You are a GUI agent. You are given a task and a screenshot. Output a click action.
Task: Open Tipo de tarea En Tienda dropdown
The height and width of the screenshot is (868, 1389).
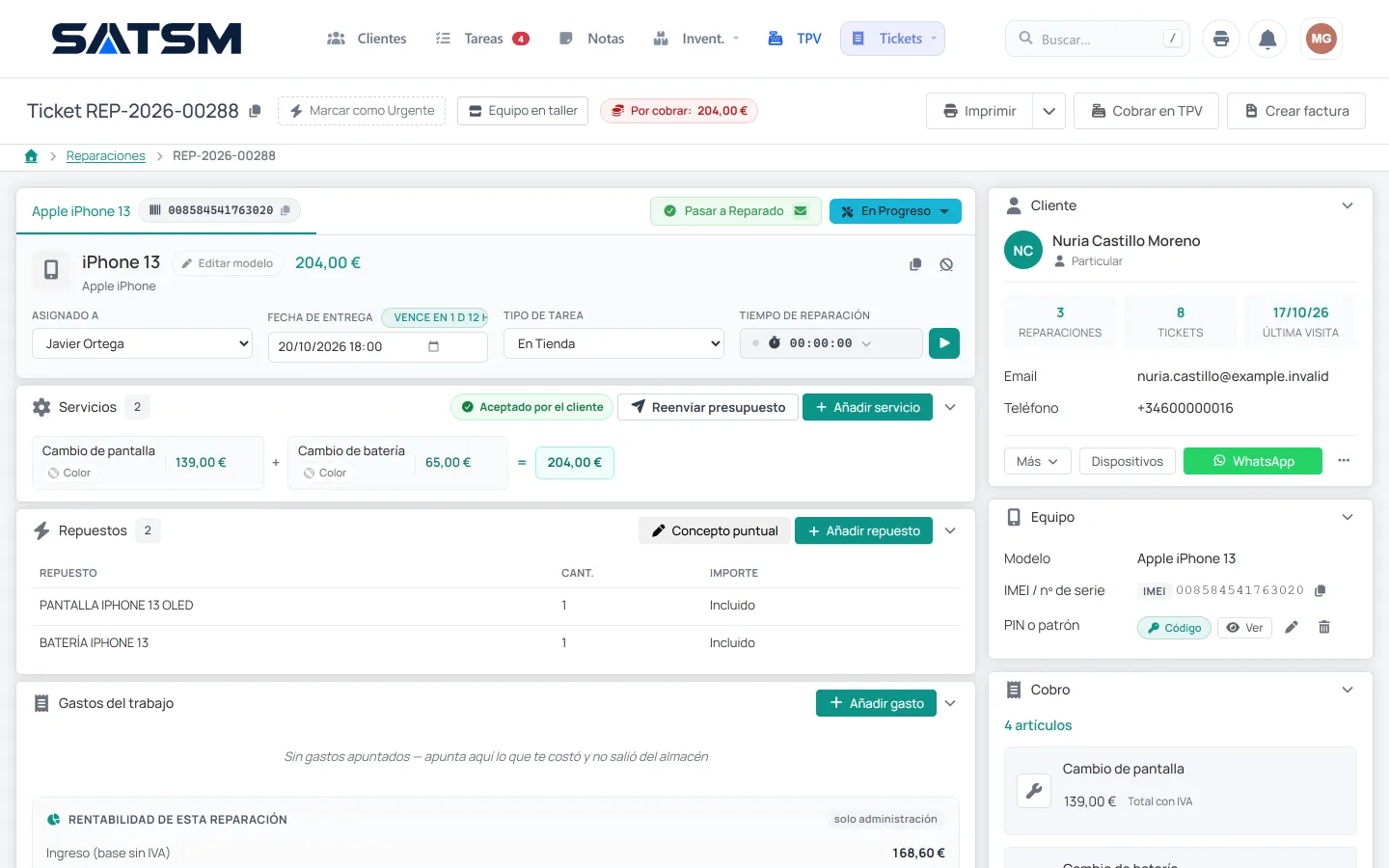[x=613, y=343]
